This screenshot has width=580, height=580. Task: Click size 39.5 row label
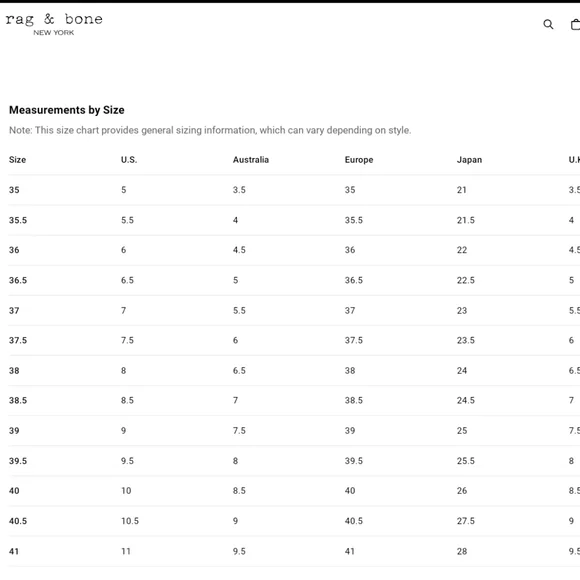(18, 461)
